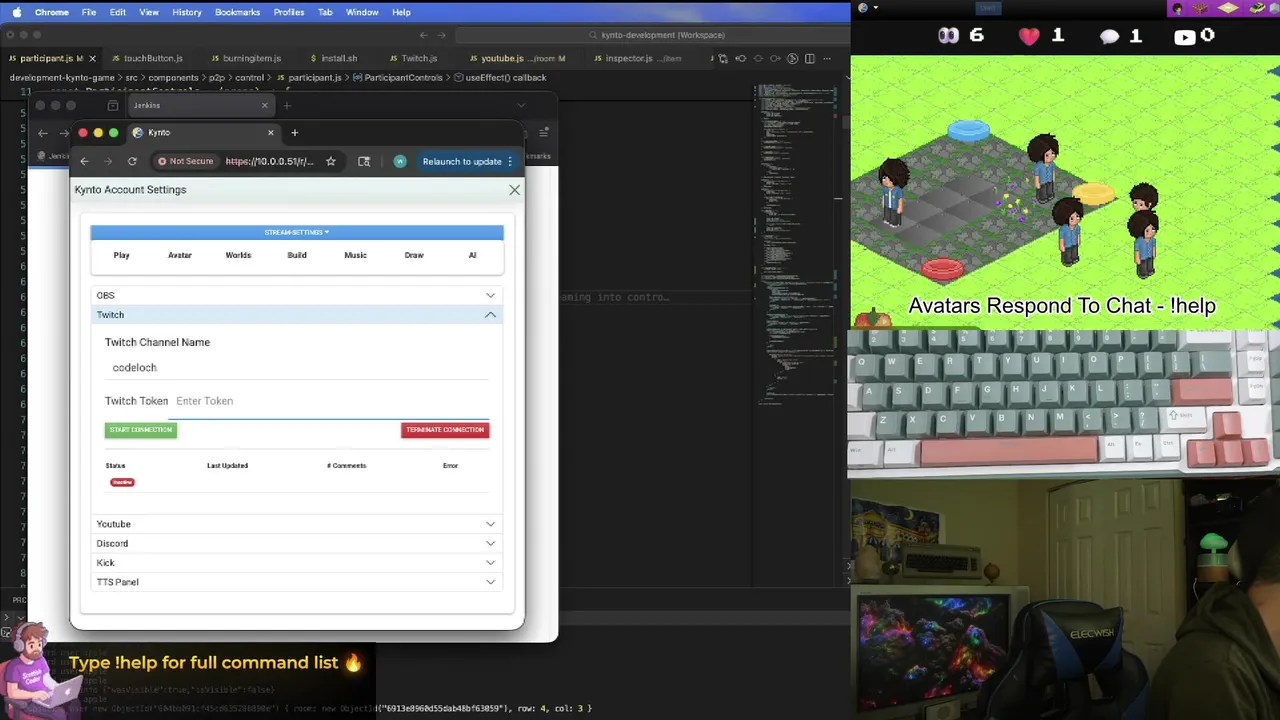1280x720 pixels.
Task: Close the Kynto browser tab
Action: pyautogui.click(x=270, y=132)
